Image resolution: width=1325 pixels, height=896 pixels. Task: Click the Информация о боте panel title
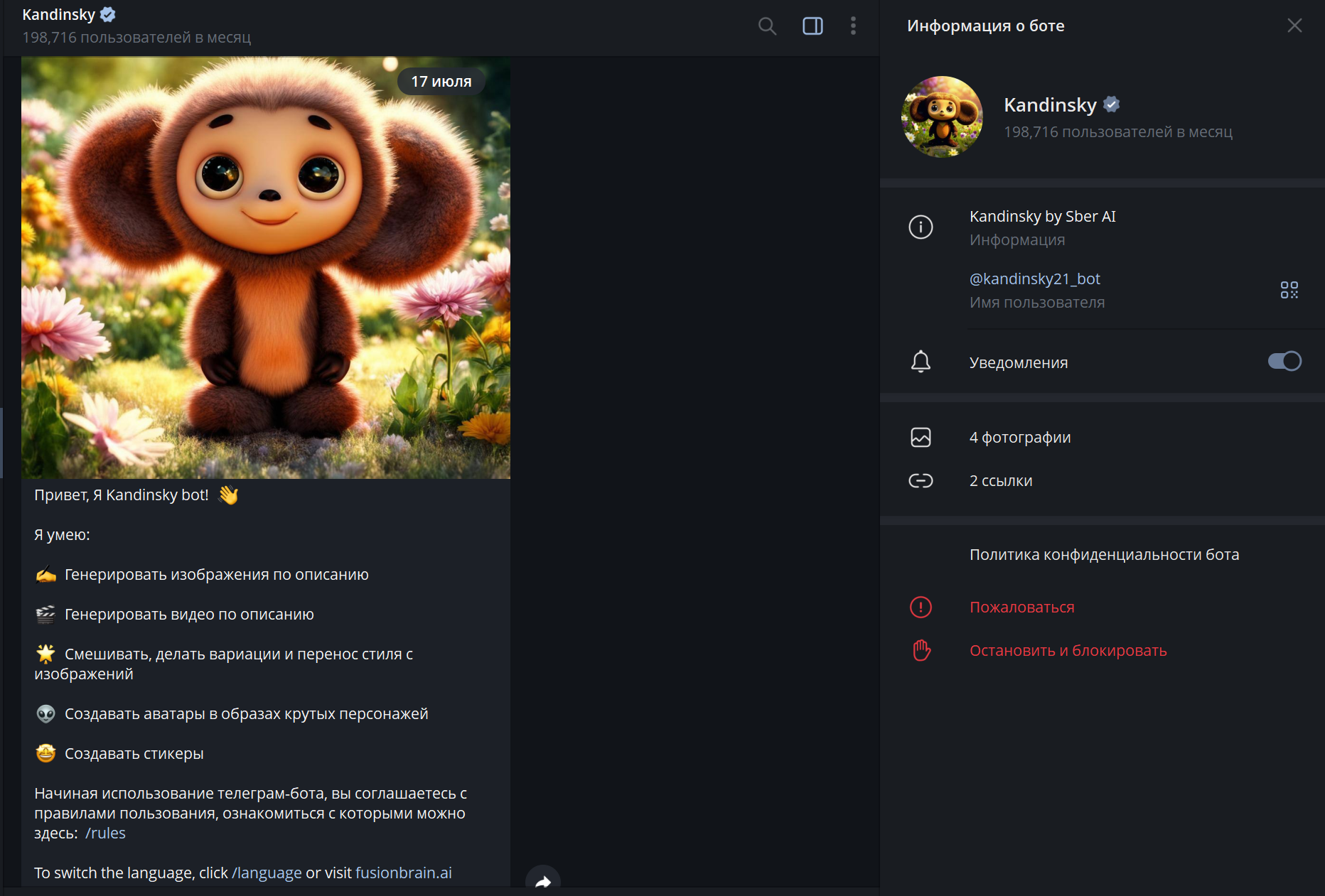(x=985, y=26)
